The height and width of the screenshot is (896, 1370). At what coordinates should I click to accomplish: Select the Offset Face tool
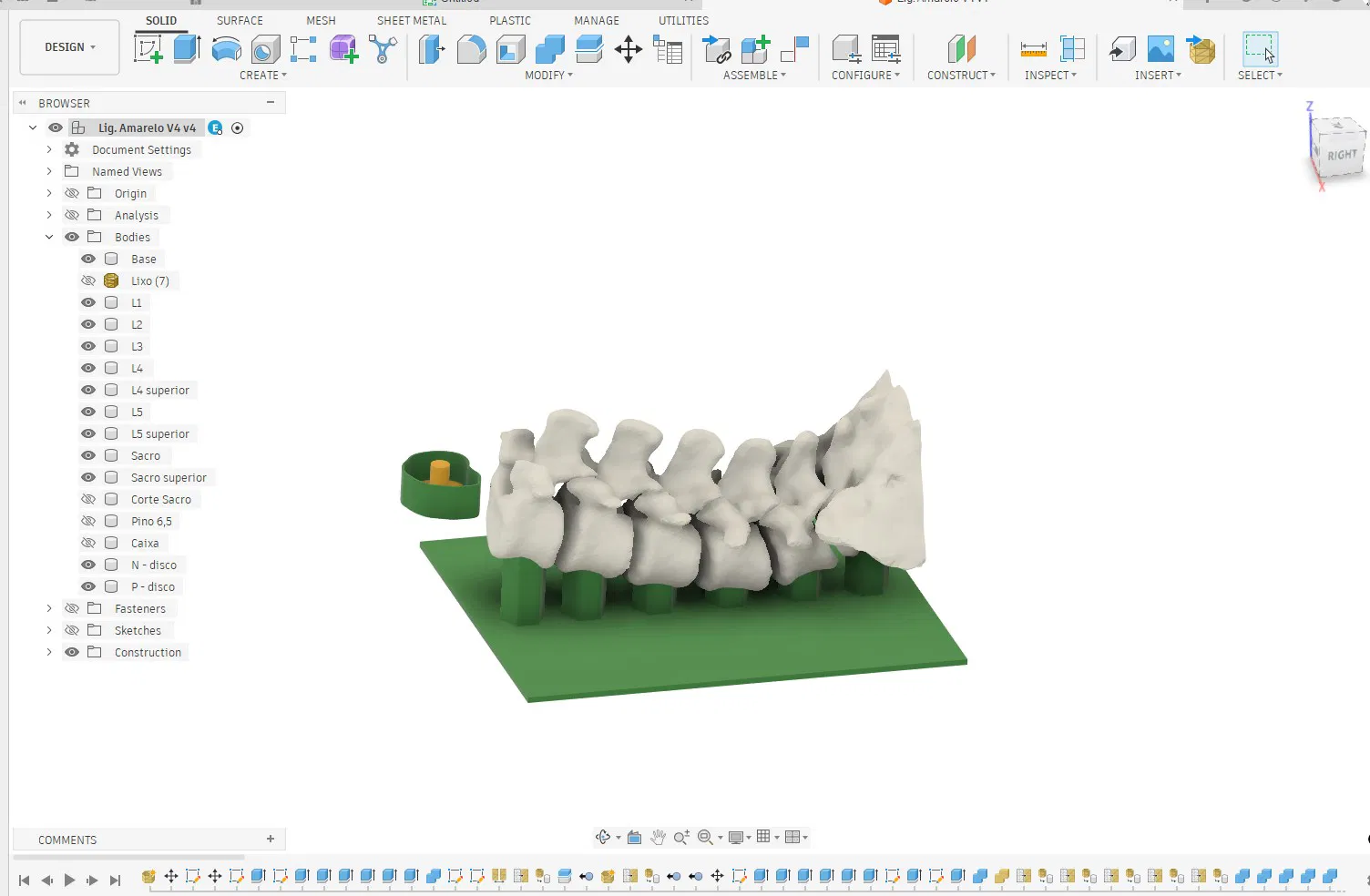pyautogui.click(x=589, y=49)
